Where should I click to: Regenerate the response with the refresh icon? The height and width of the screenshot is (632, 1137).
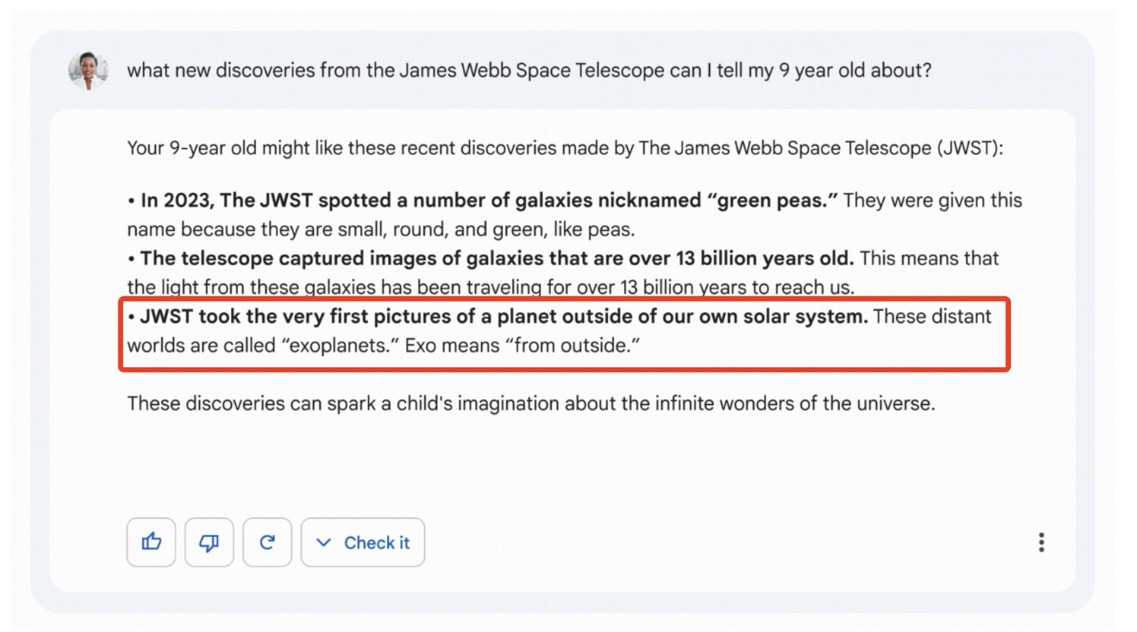coord(267,542)
